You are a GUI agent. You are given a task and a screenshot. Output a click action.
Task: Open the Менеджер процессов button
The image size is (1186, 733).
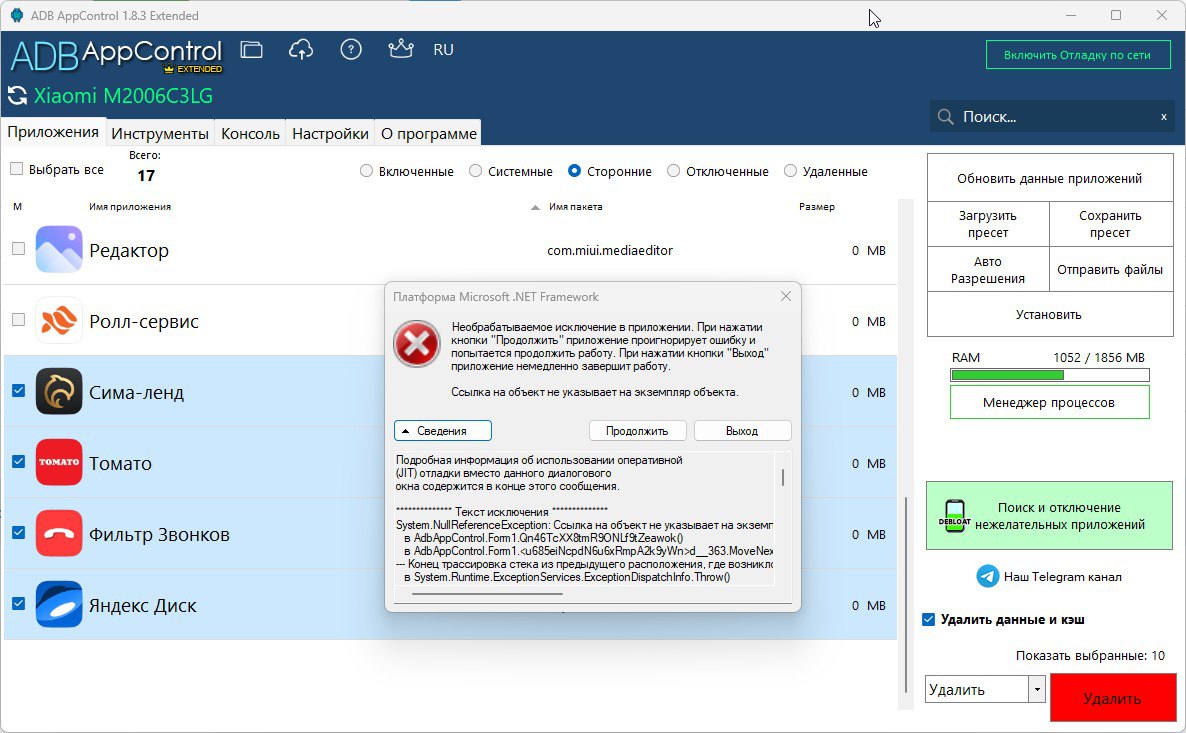1050,402
